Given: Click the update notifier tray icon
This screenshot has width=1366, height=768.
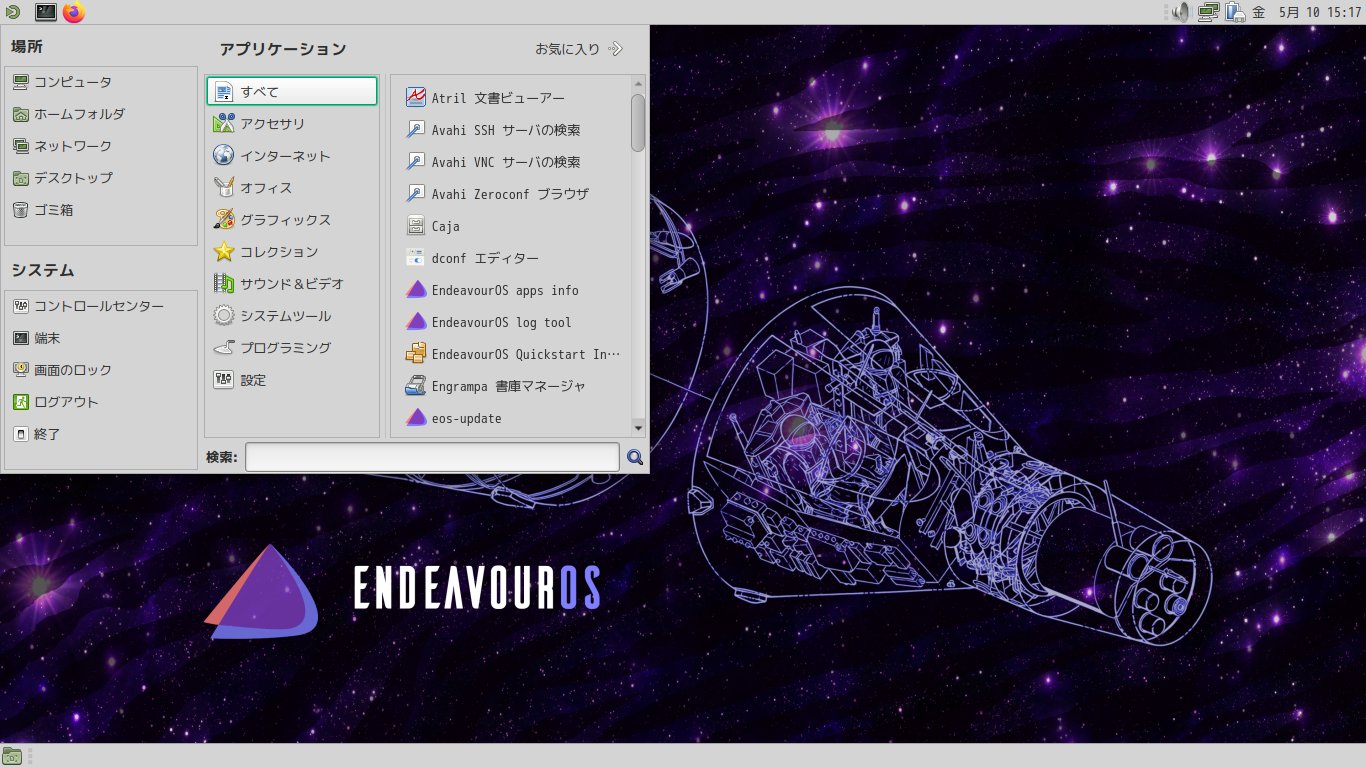Looking at the screenshot, I should 1235,12.
